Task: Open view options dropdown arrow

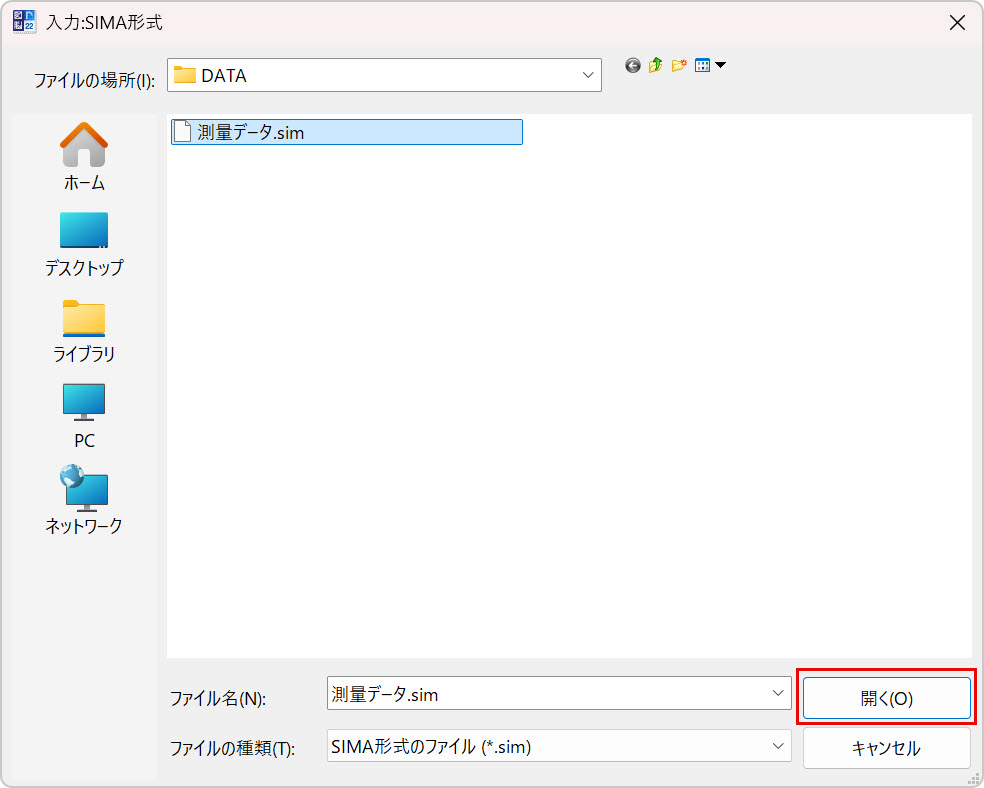Action: click(x=720, y=66)
